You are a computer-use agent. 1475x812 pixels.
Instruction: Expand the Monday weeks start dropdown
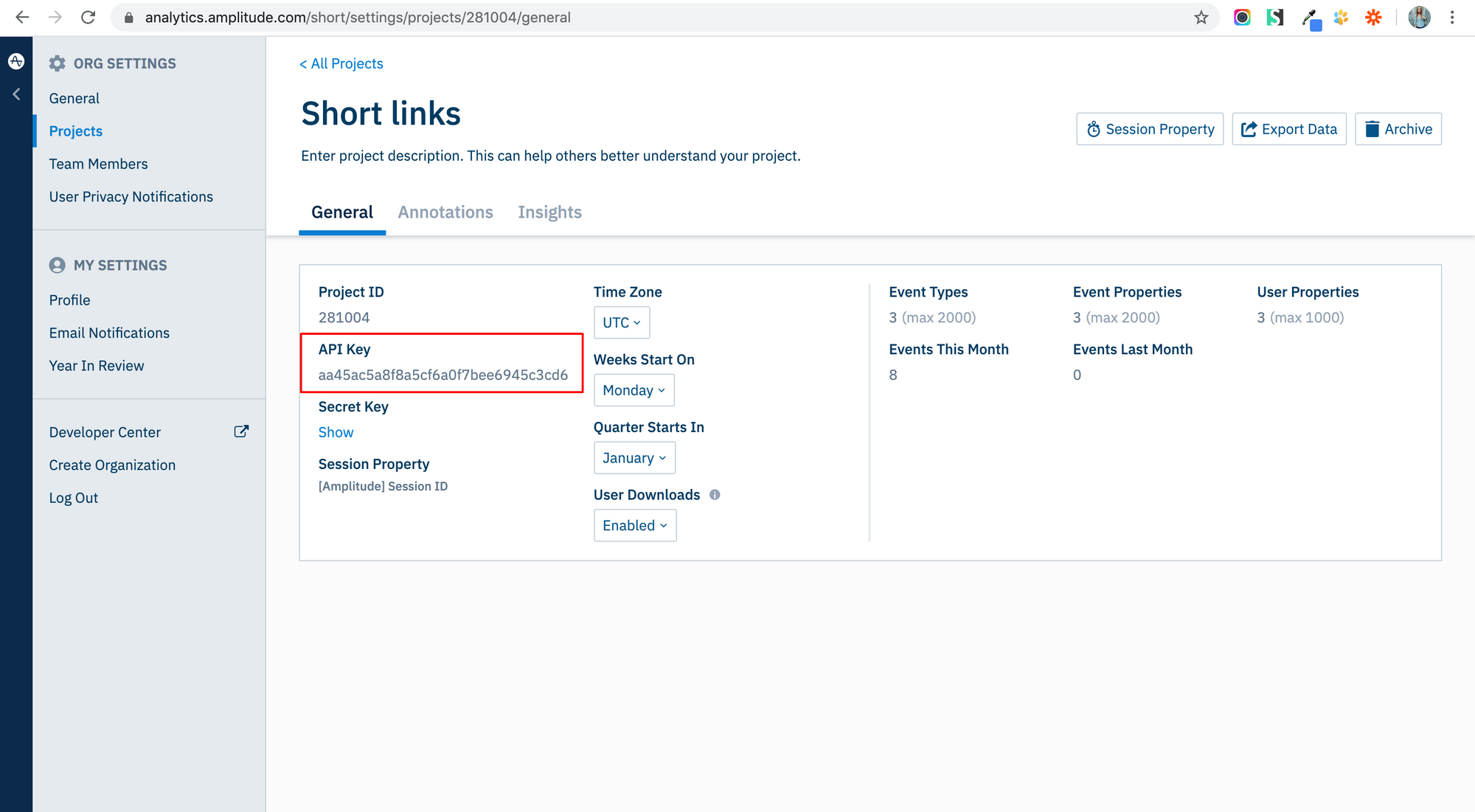click(634, 390)
